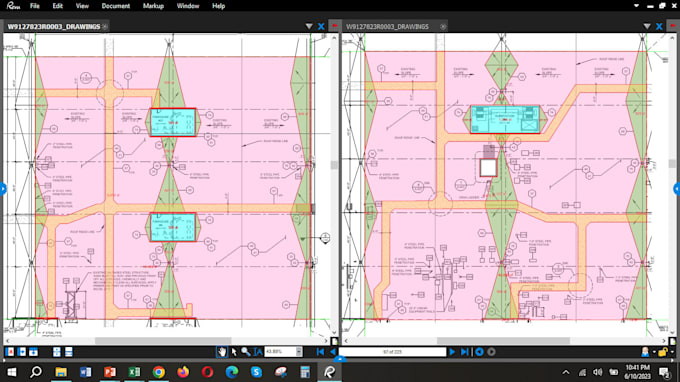Open Word from taskbar

(x=85, y=372)
